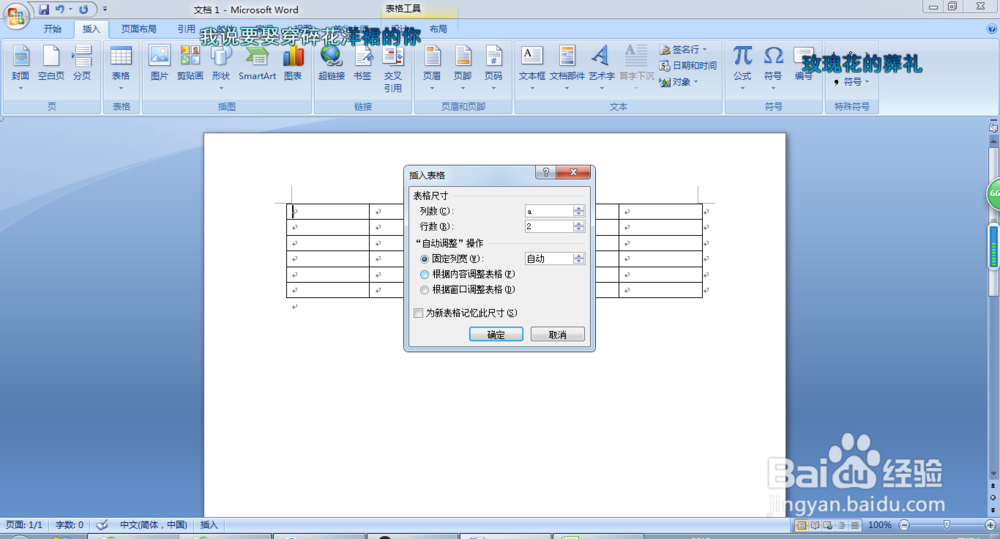This screenshot has height=539, width=1000.
Task: Click language 中文(简体，中国) in status bar
Action: [153, 525]
